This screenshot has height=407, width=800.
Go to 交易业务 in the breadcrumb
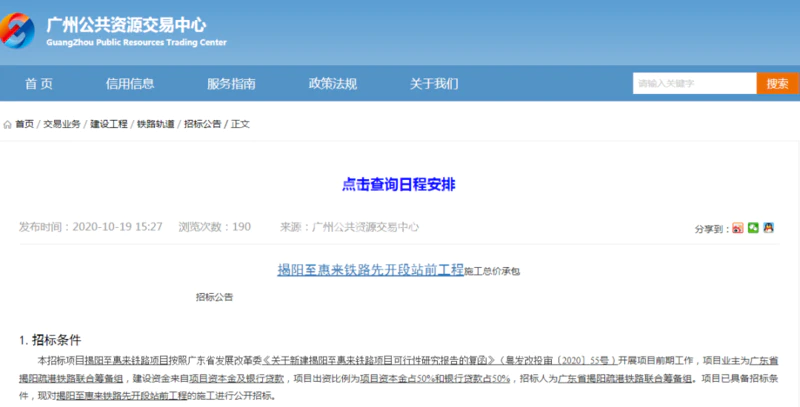(62, 125)
